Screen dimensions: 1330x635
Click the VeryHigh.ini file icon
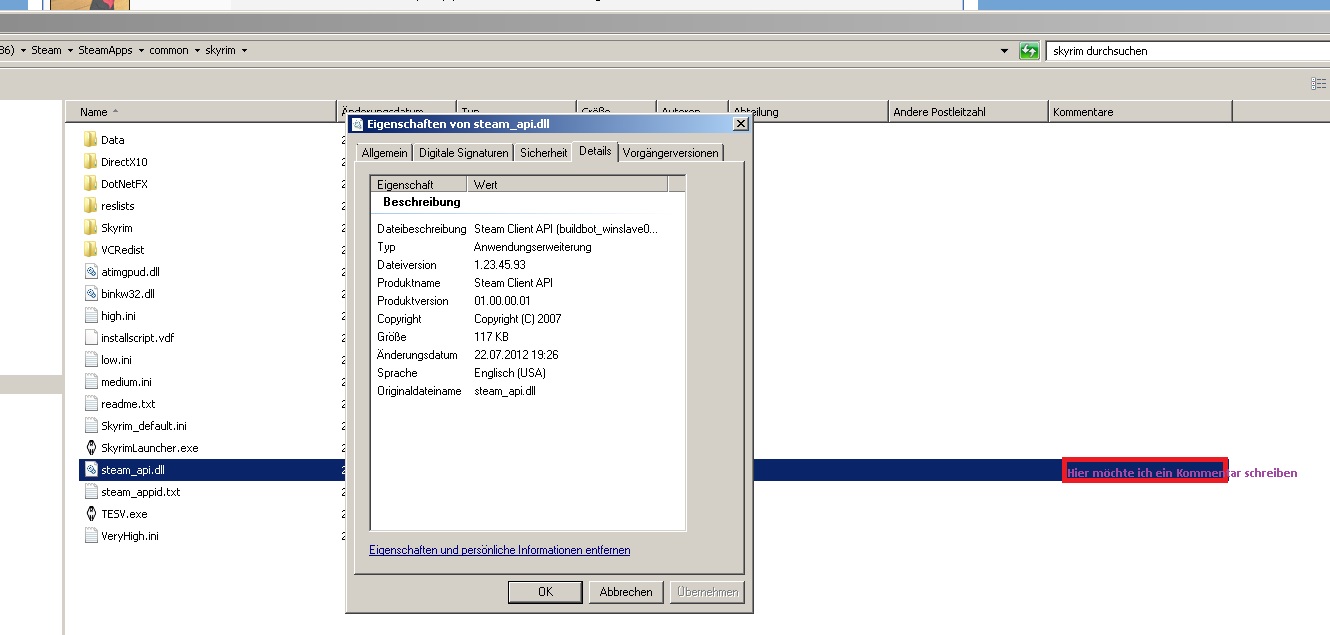point(90,535)
